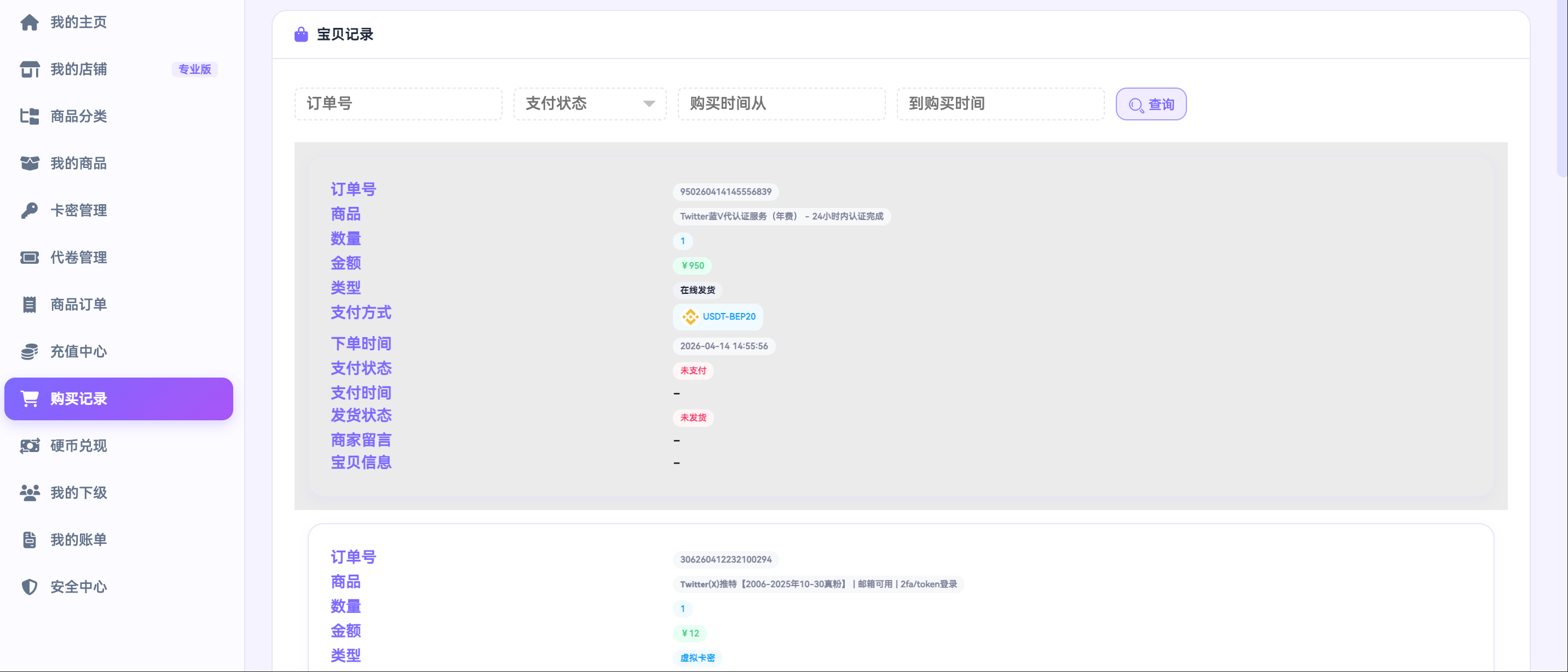Click the 专业版 badge
The height and width of the screenshot is (672, 1568).
point(194,69)
